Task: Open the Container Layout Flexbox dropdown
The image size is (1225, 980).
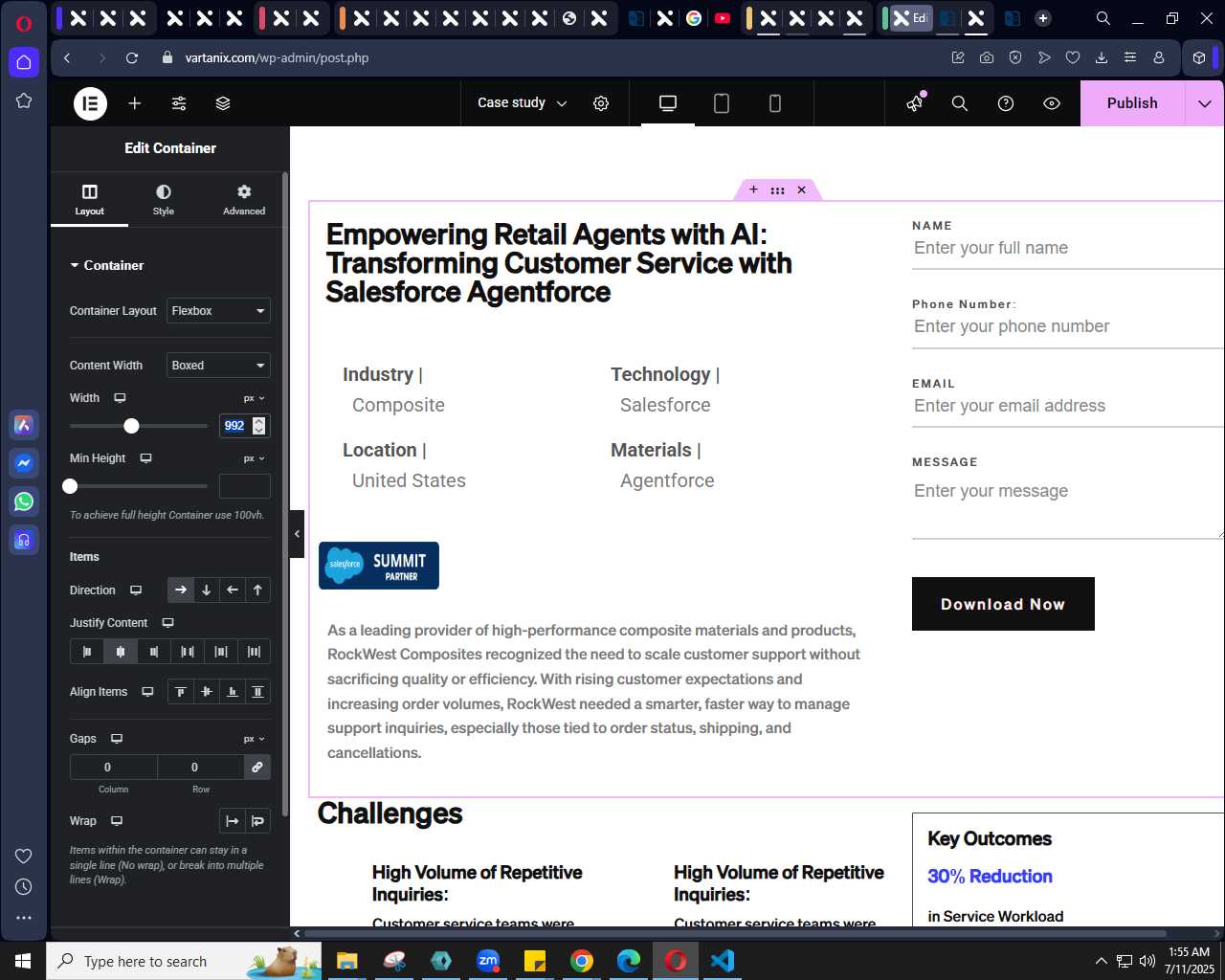Action: [x=219, y=311]
